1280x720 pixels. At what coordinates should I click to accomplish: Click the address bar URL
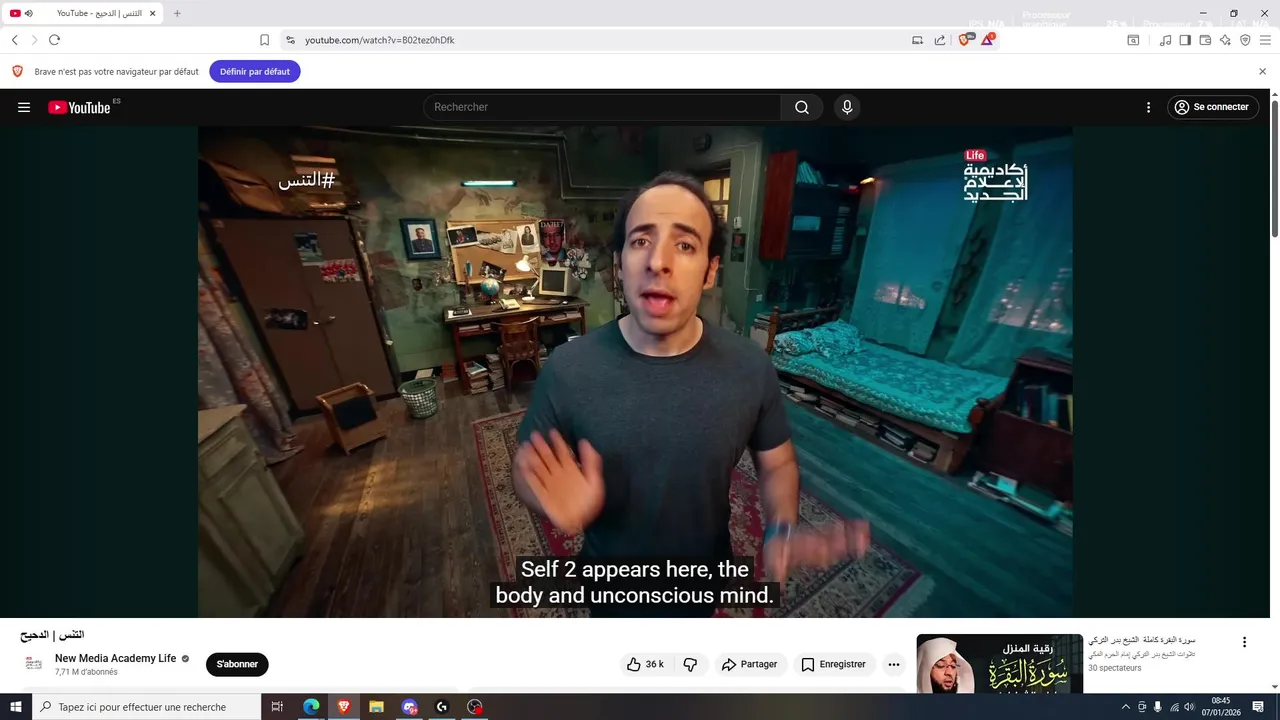(x=380, y=40)
